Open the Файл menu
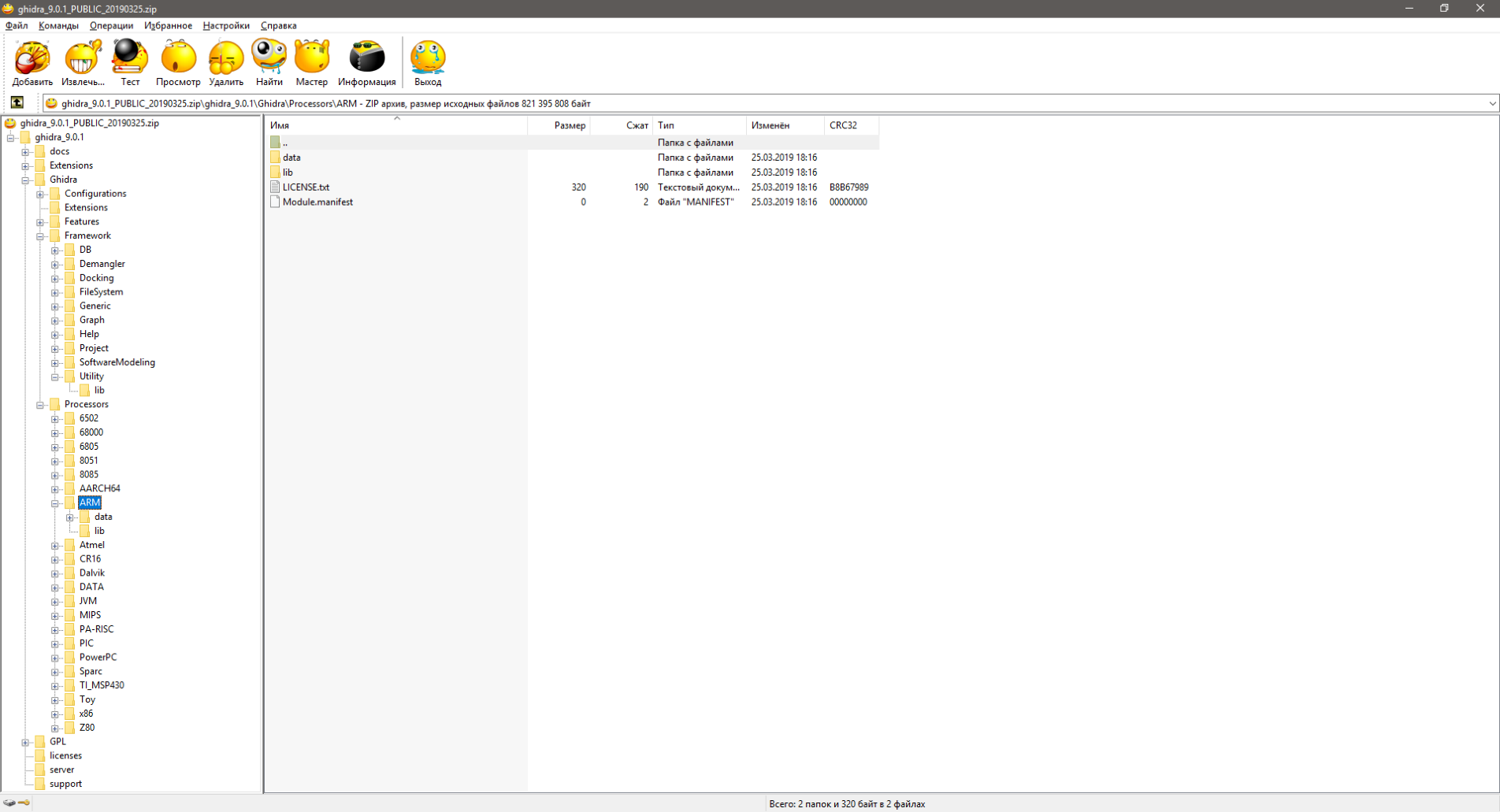 tap(17, 25)
